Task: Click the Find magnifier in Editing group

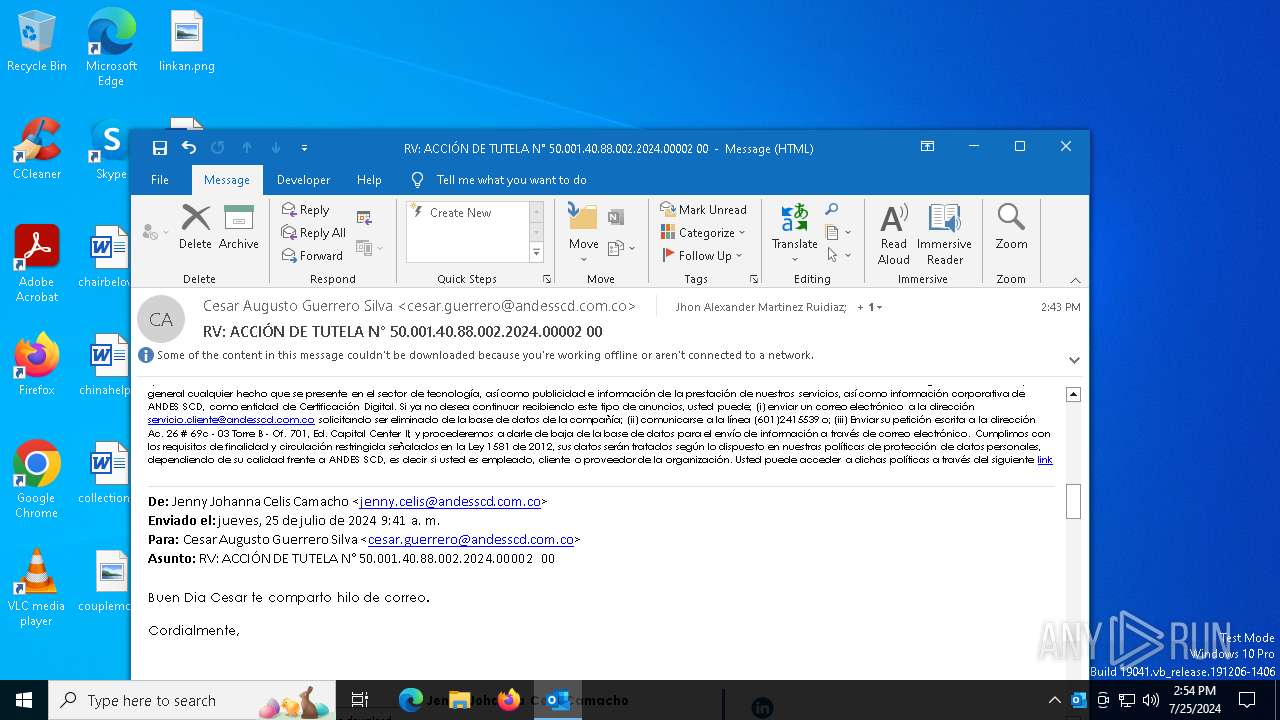Action: [832, 209]
